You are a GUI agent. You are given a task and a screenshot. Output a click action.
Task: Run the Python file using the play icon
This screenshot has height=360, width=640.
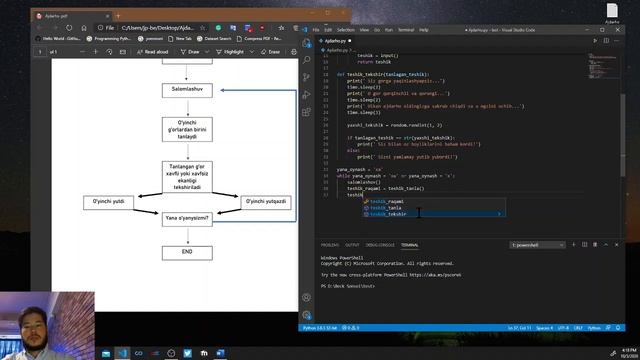595,41
